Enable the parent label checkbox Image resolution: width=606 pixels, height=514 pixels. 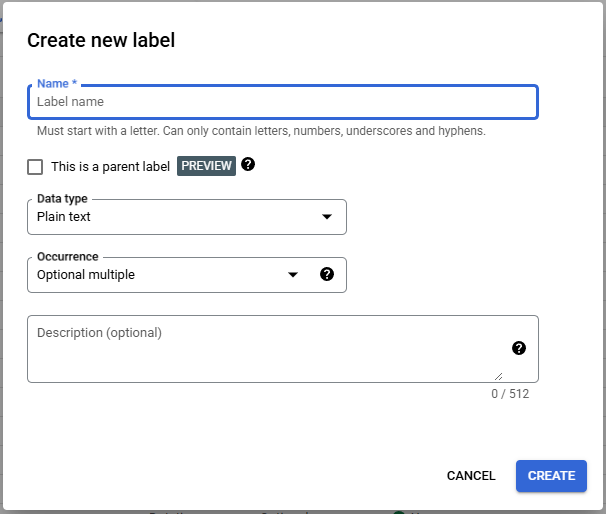[36, 167]
